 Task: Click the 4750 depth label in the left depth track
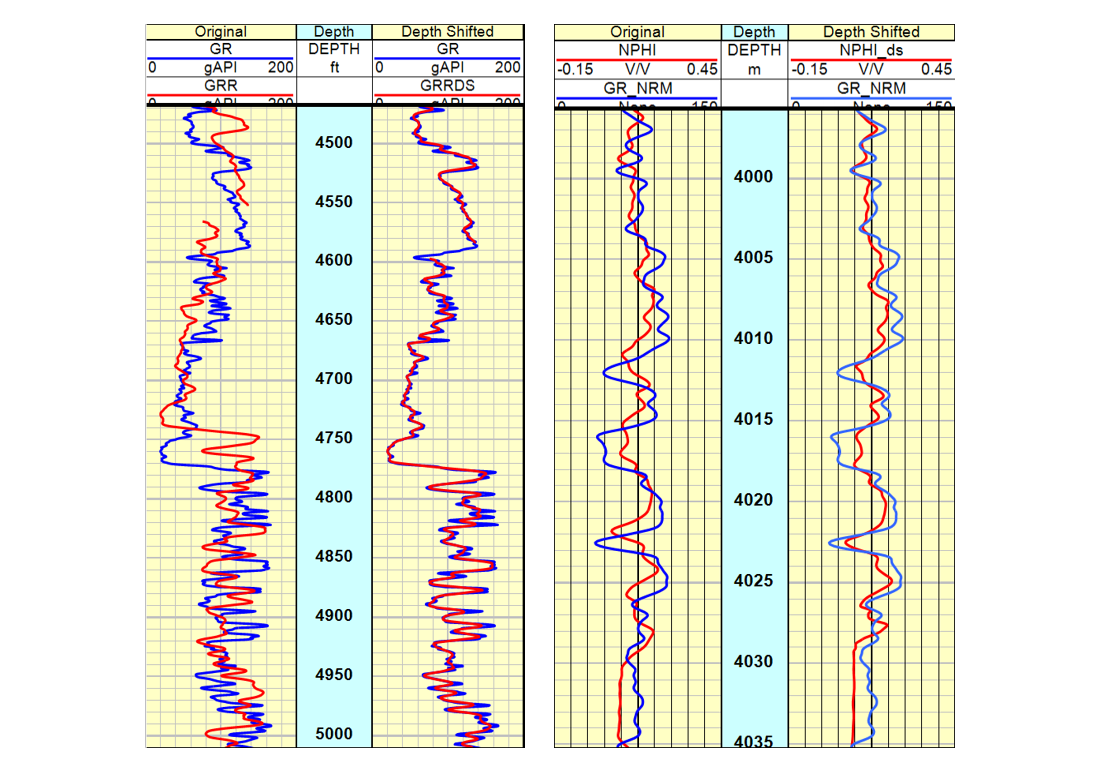333,438
